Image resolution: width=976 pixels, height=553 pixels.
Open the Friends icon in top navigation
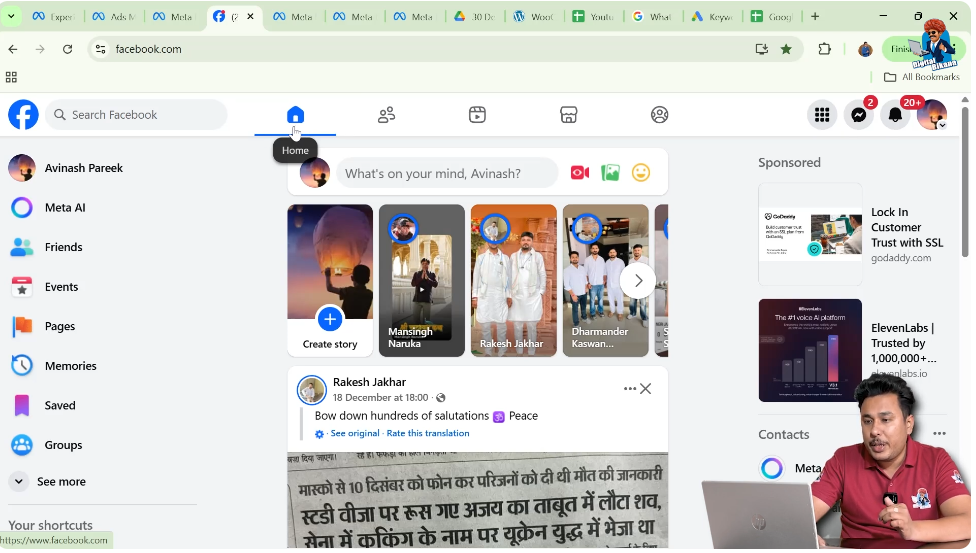(x=386, y=115)
